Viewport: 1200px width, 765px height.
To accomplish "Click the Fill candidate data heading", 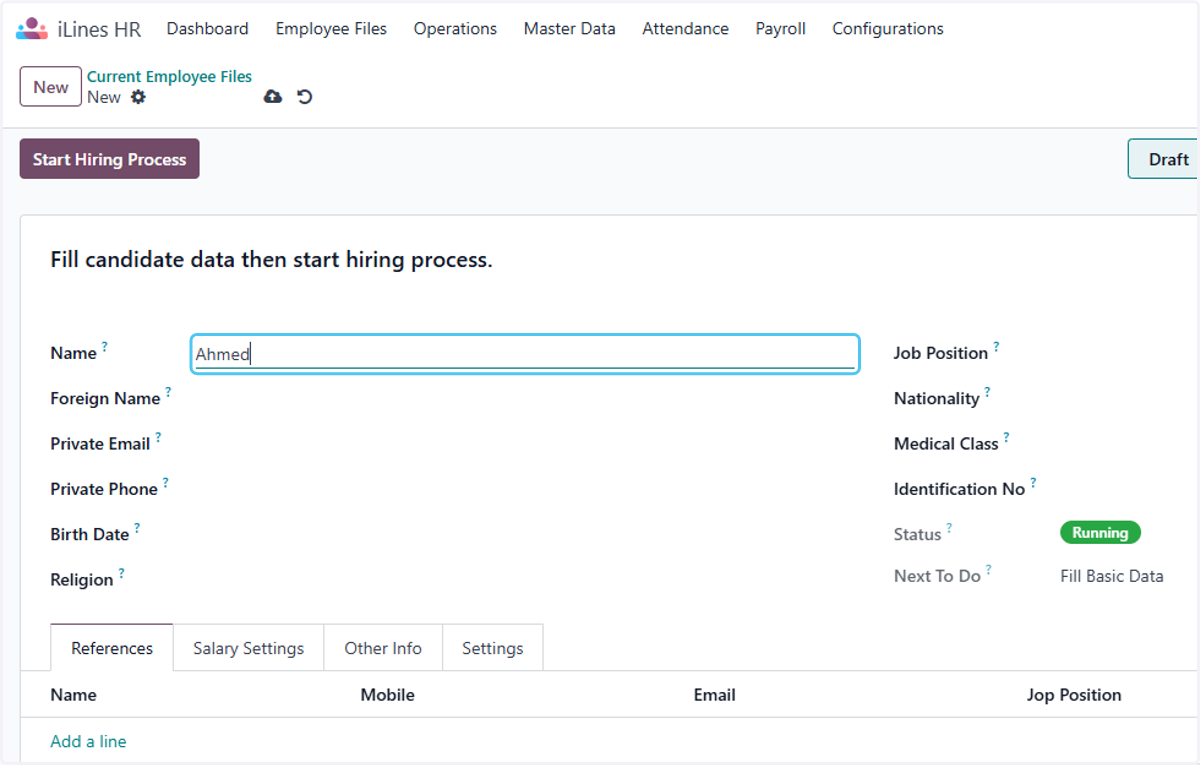I will (272, 261).
